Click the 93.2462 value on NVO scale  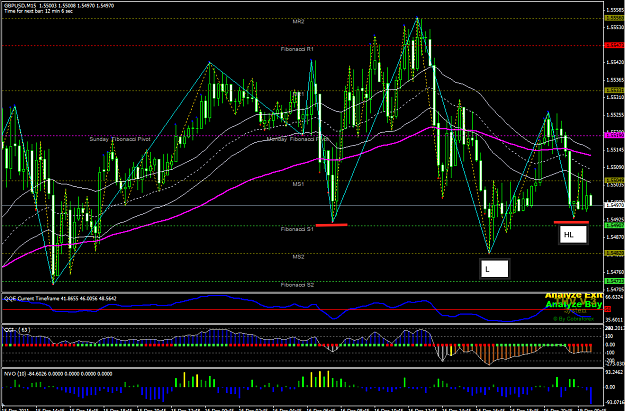615,372
